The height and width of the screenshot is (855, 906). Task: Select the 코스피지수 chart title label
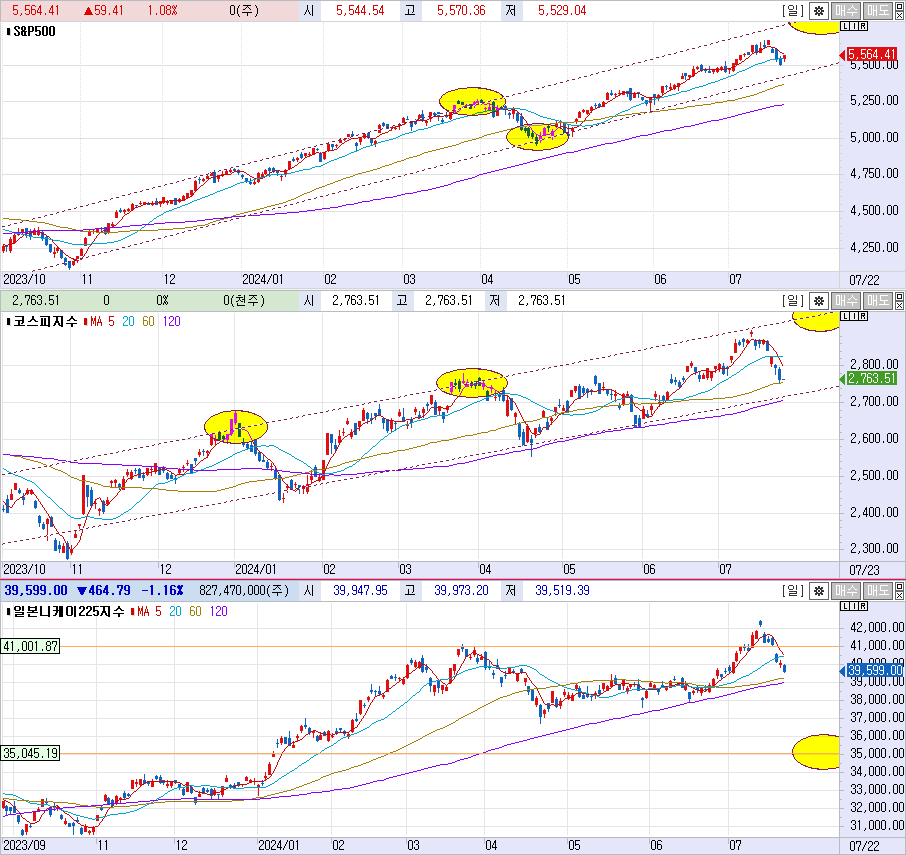tap(45, 321)
